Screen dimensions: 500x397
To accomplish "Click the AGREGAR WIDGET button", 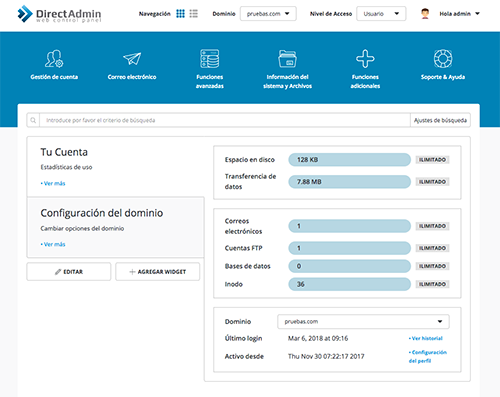I will click(x=158, y=272).
